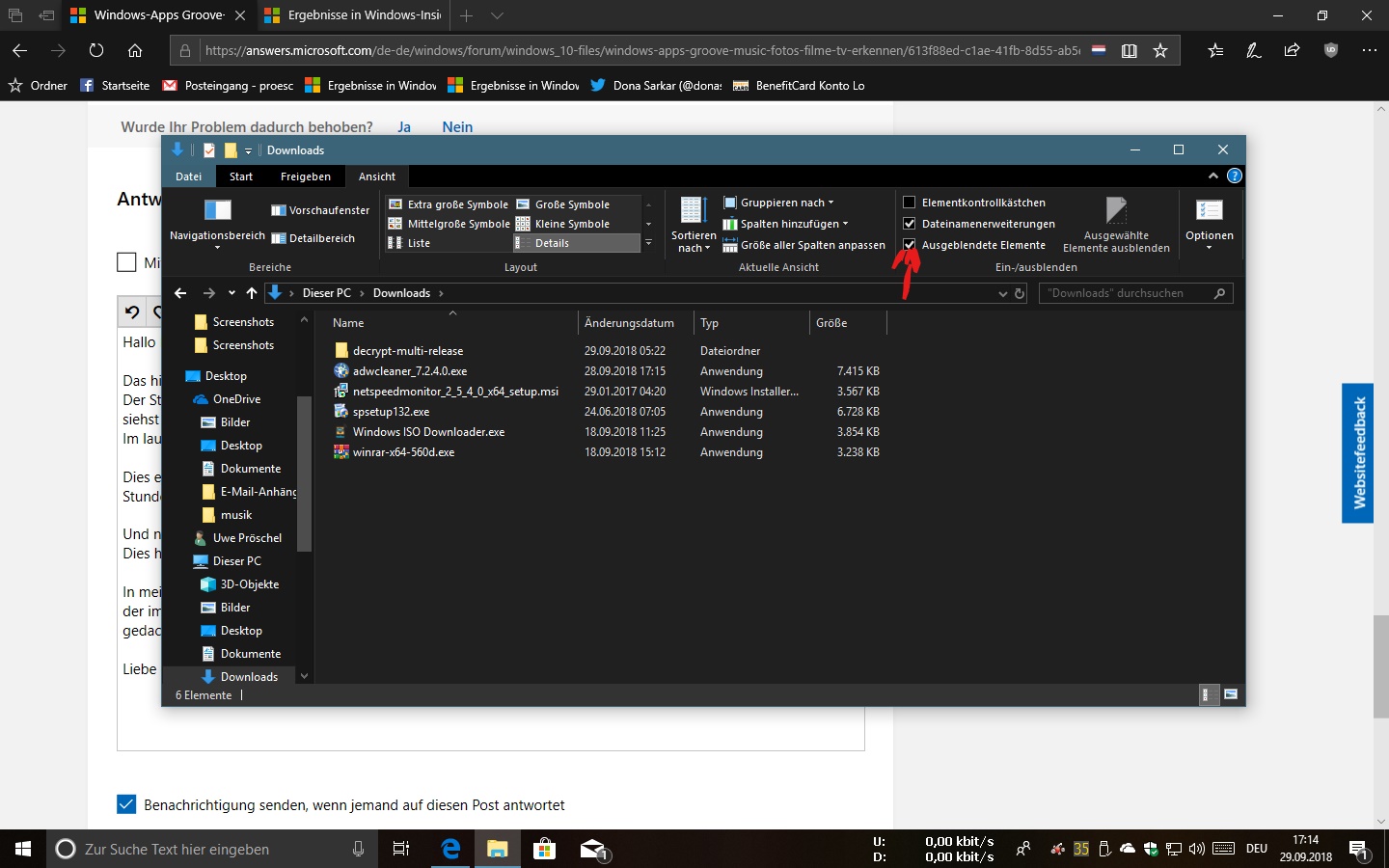Click Ausgewählte Elemente ausblenden button
The image size is (1389, 868).
tap(1116, 224)
